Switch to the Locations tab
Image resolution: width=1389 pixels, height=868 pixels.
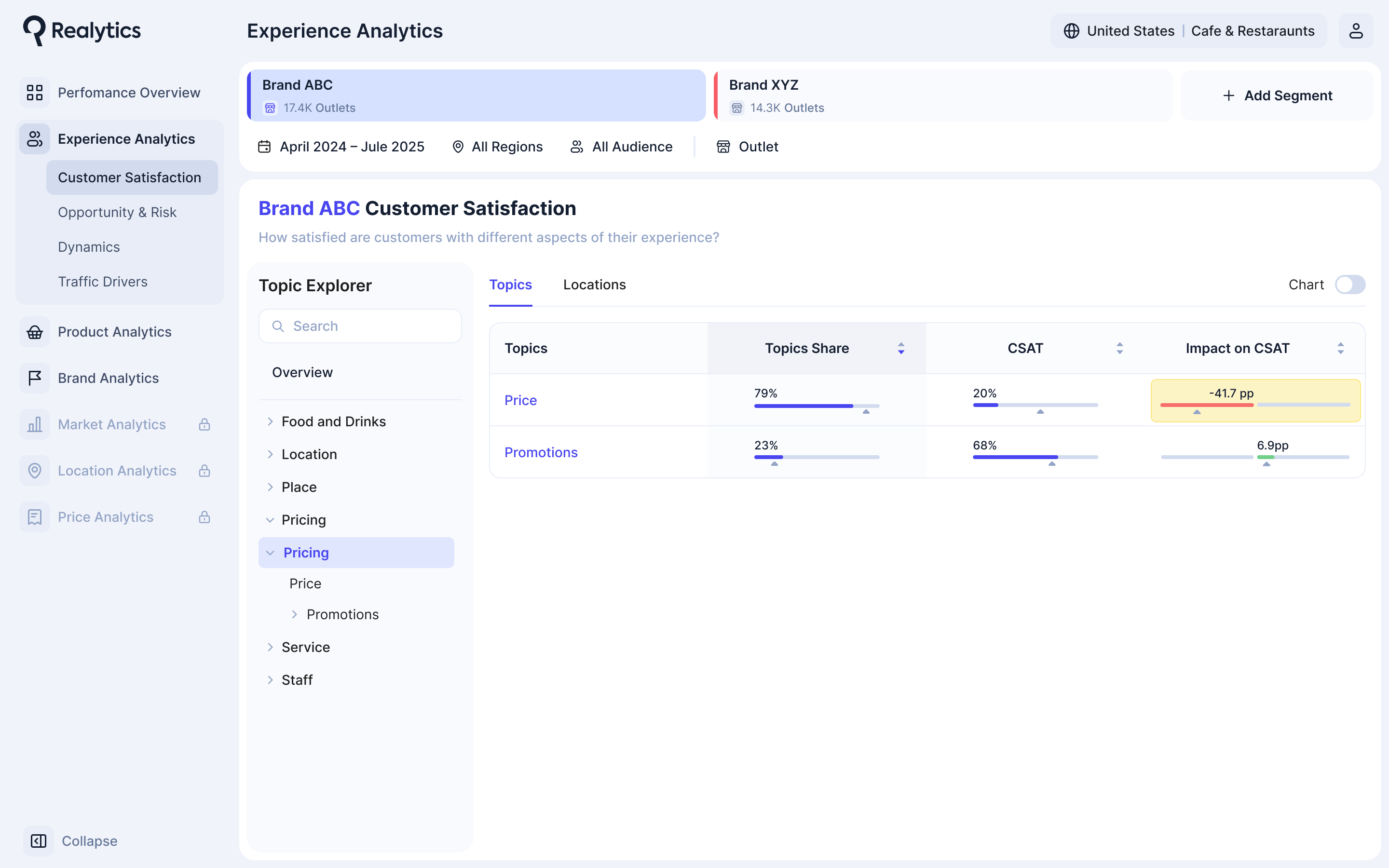tap(594, 285)
